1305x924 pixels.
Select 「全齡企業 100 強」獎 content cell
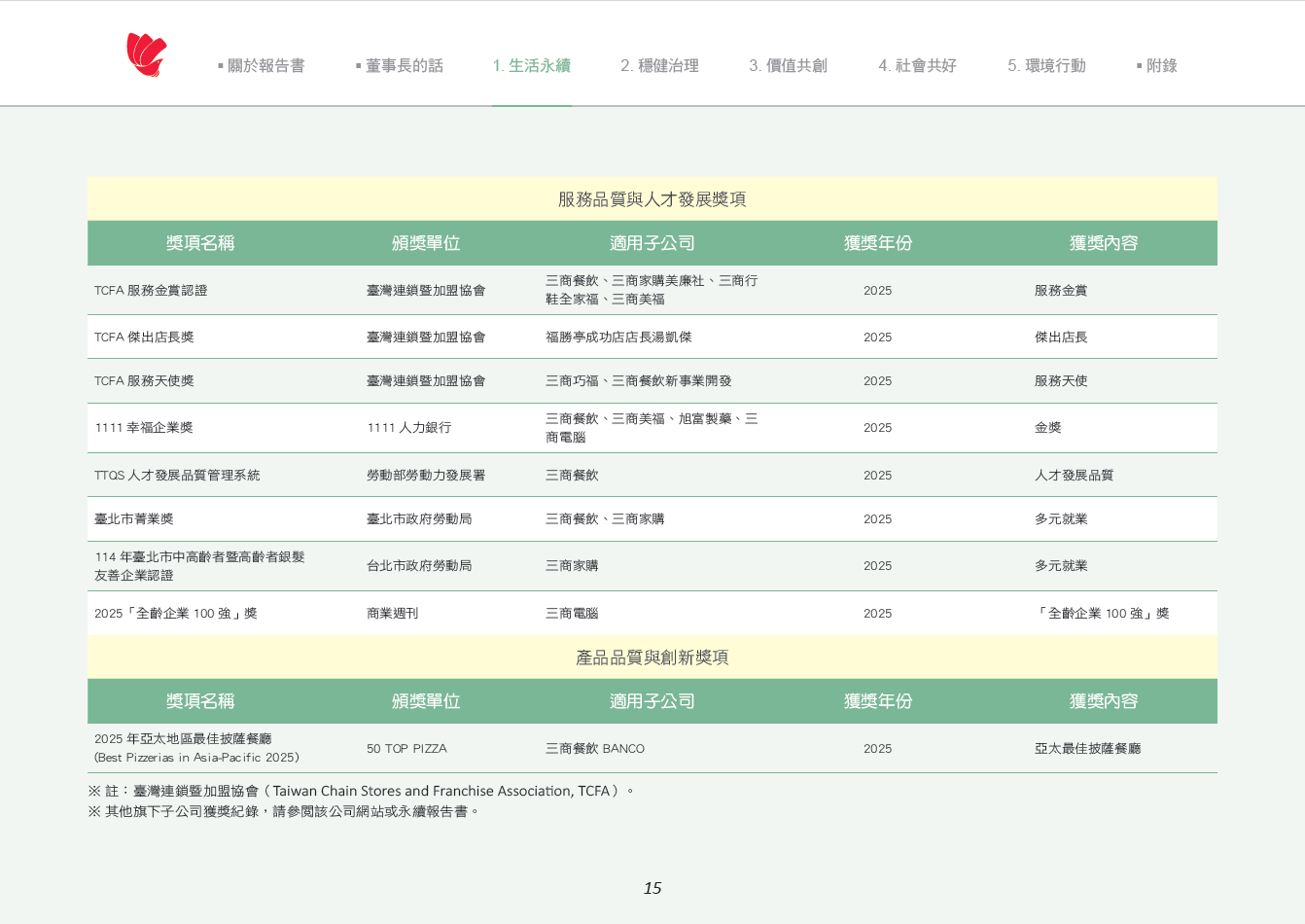click(1103, 614)
